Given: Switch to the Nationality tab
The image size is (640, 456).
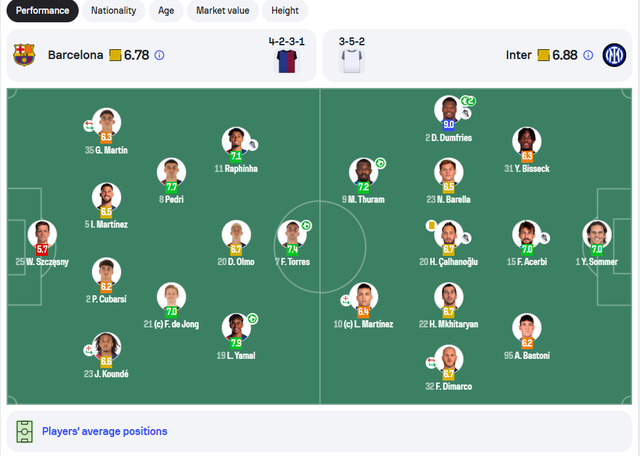Looking at the screenshot, I should pyautogui.click(x=113, y=11).
